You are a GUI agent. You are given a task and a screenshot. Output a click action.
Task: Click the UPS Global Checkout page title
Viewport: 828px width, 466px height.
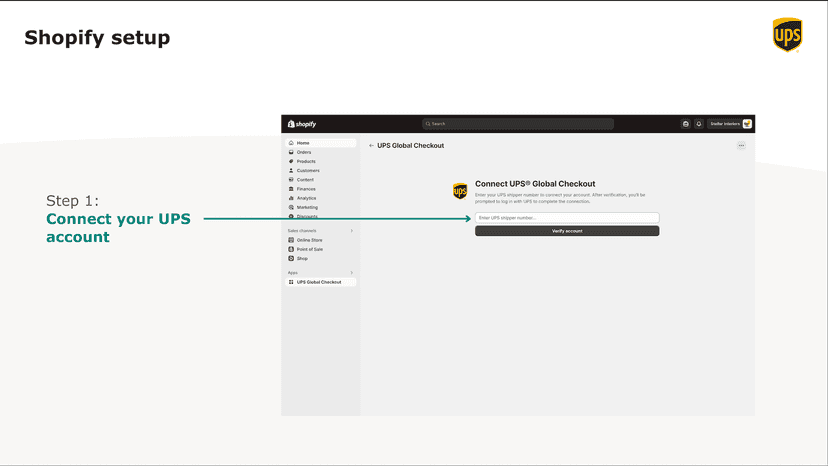click(410, 145)
